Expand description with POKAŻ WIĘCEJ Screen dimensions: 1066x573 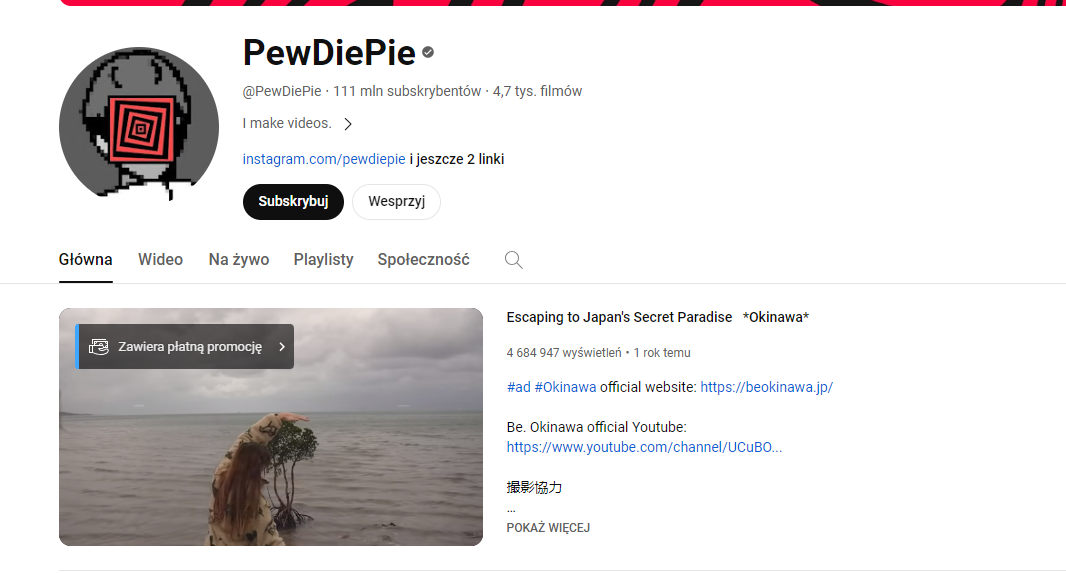click(548, 527)
